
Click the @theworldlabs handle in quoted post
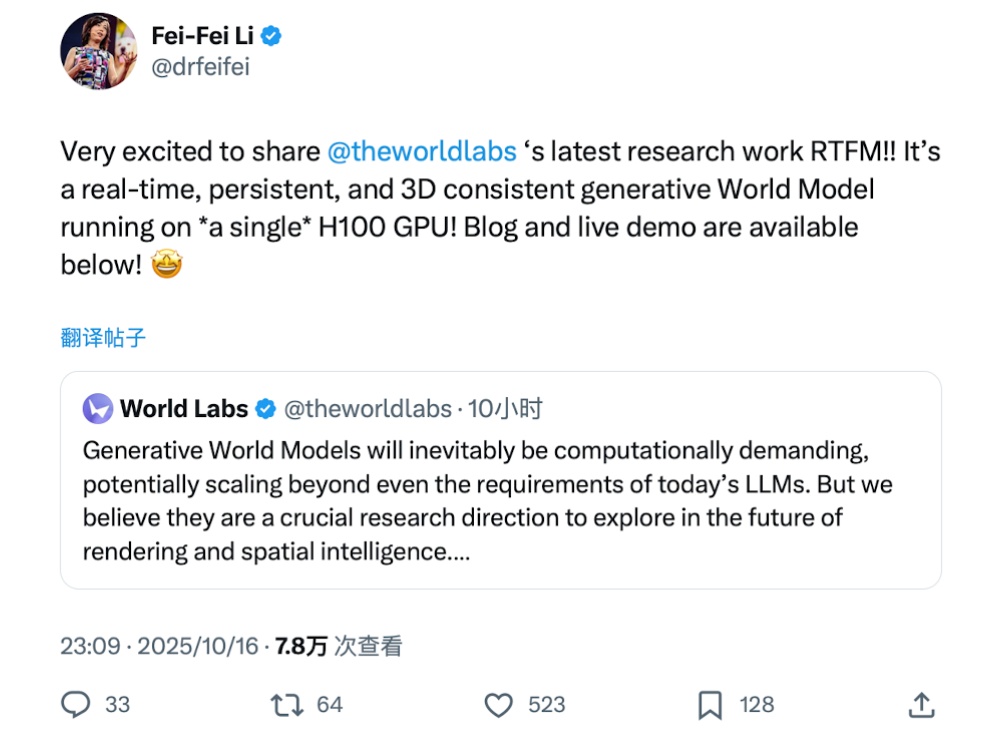(368, 408)
